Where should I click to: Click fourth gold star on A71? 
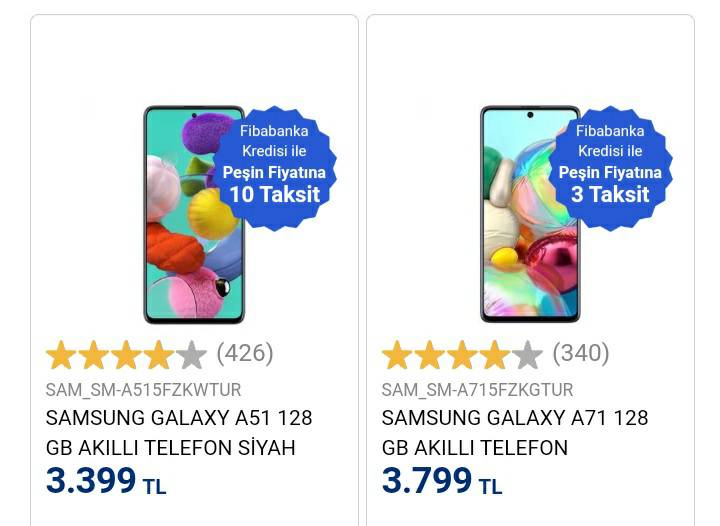(494, 354)
